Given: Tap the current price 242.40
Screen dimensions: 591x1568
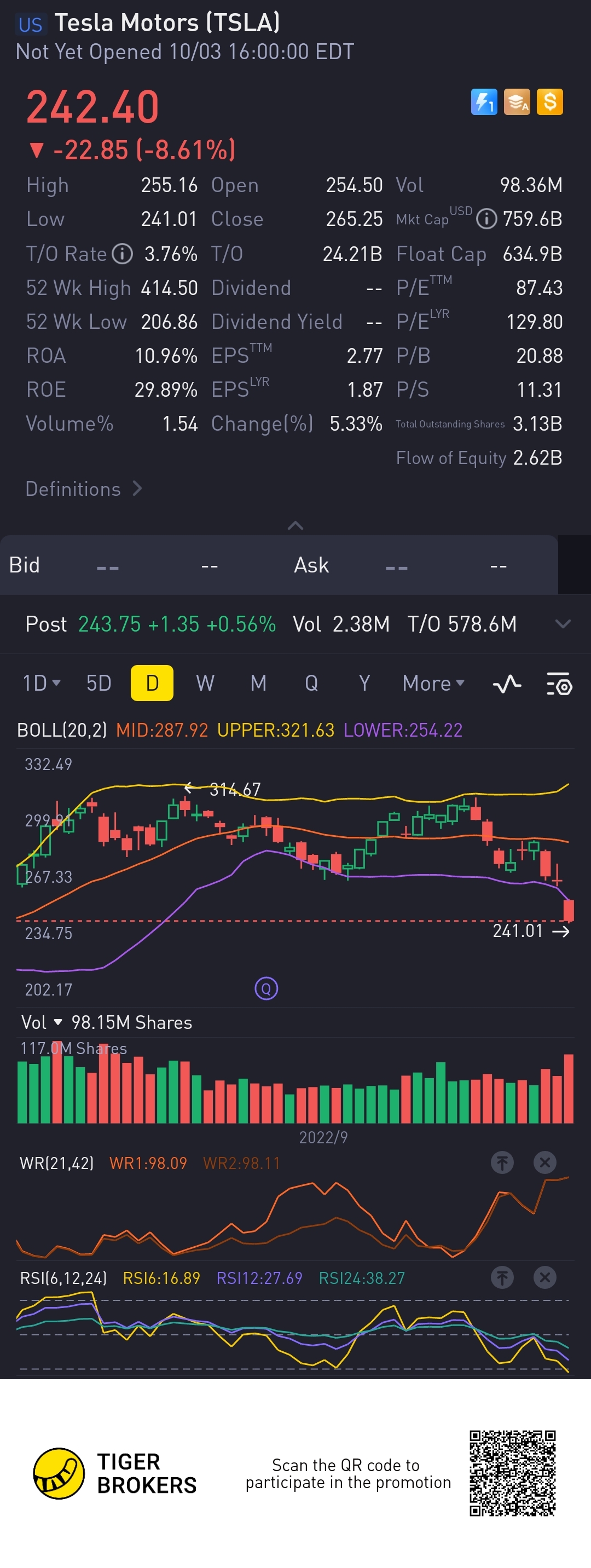Looking at the screenshot, I should [x=92, y=107].
